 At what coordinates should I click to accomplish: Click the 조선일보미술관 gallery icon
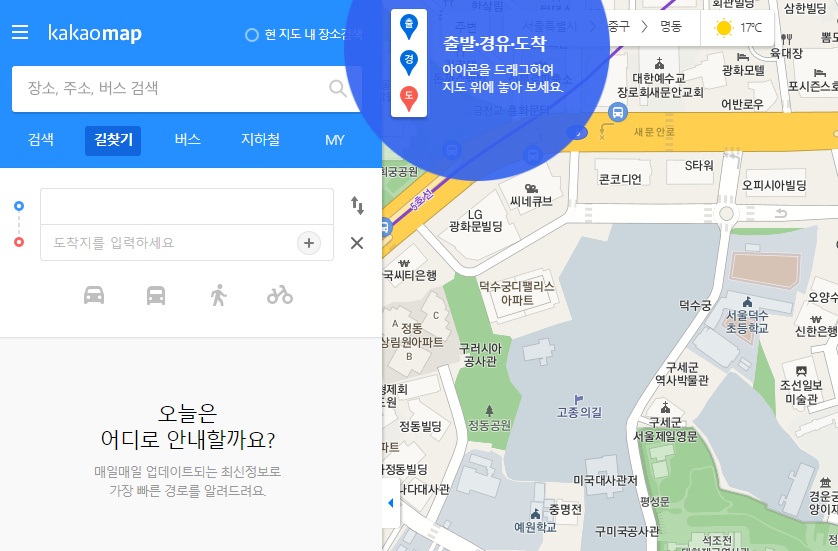(801, 371)
